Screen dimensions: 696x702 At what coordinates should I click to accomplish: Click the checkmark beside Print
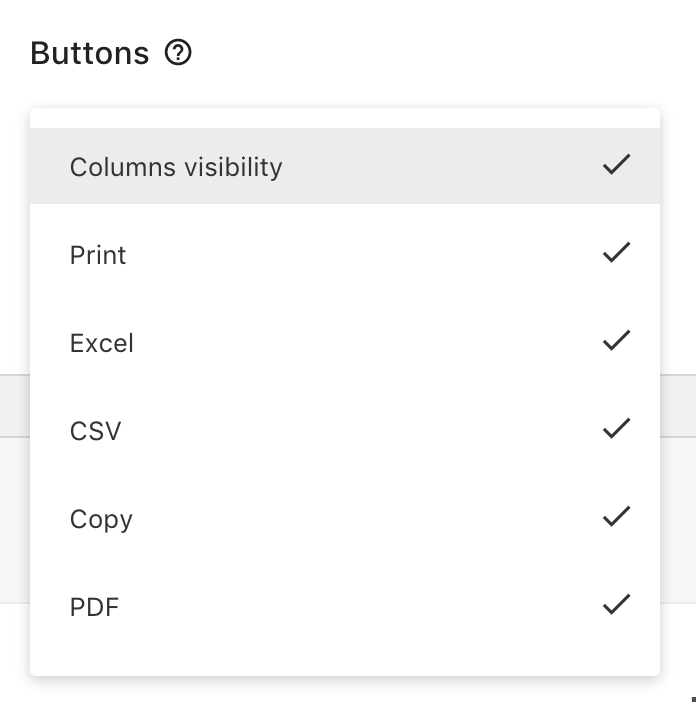616,252
